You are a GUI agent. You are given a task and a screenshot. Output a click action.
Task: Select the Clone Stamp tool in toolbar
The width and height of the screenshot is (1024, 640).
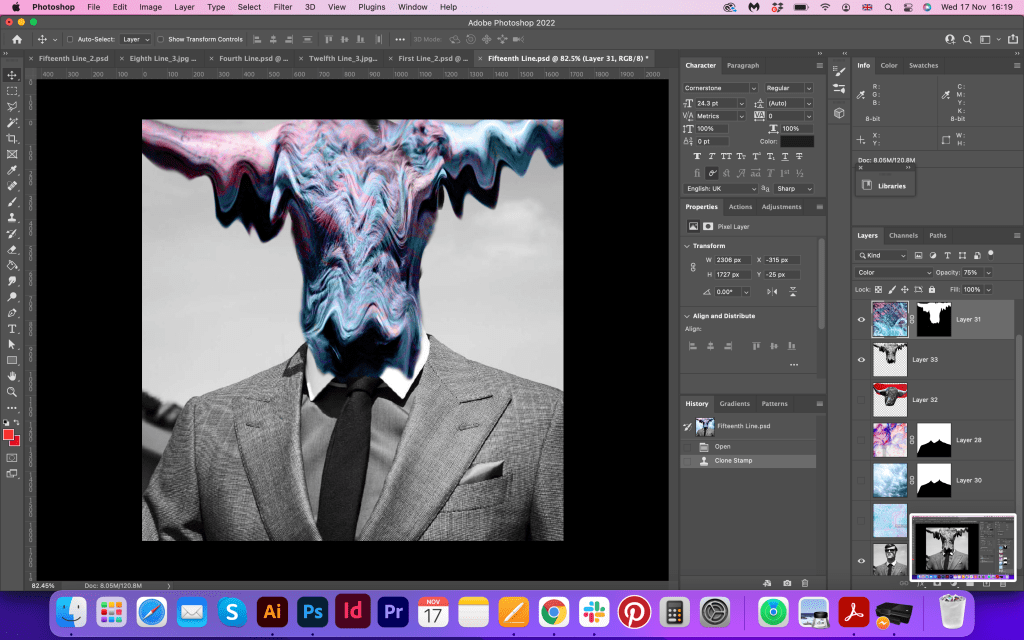[x=12, y=217]
